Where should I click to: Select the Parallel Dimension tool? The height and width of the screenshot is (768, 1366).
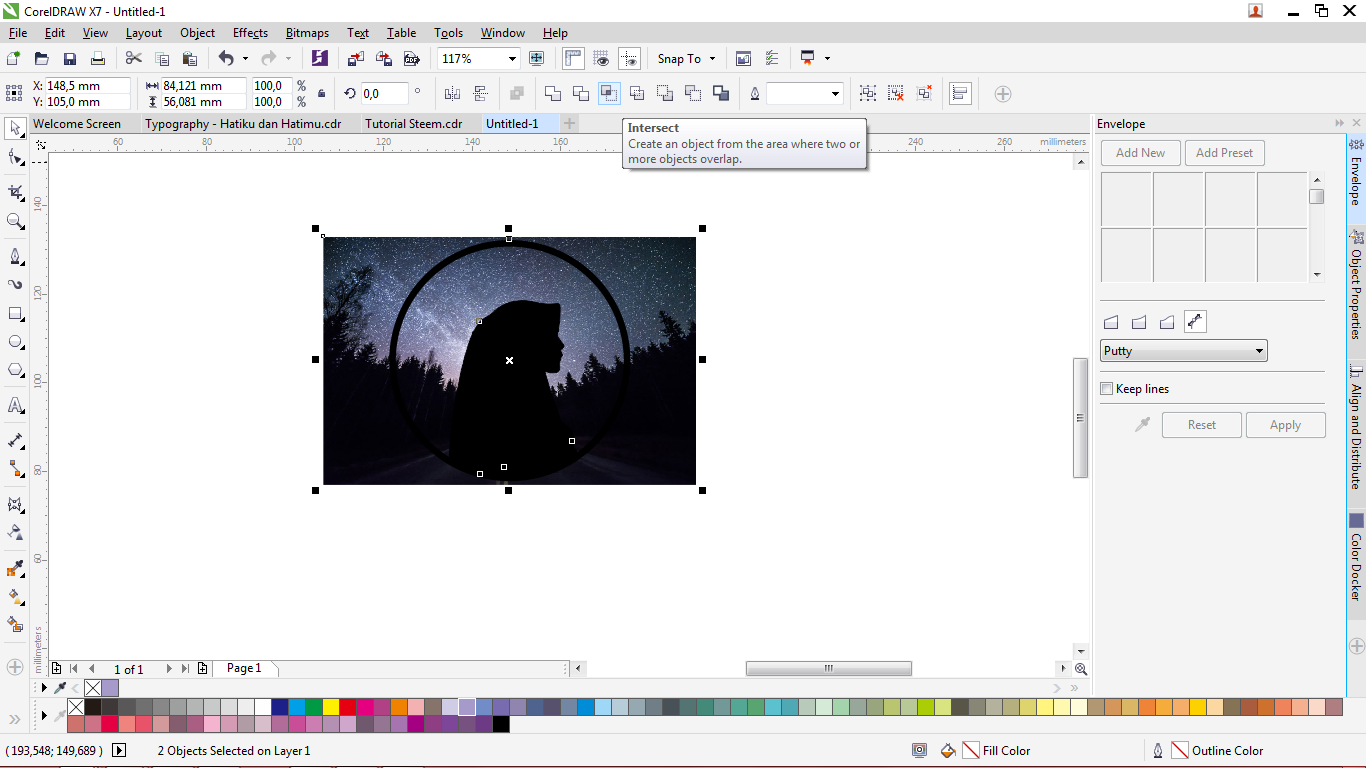tap(15, 440)
